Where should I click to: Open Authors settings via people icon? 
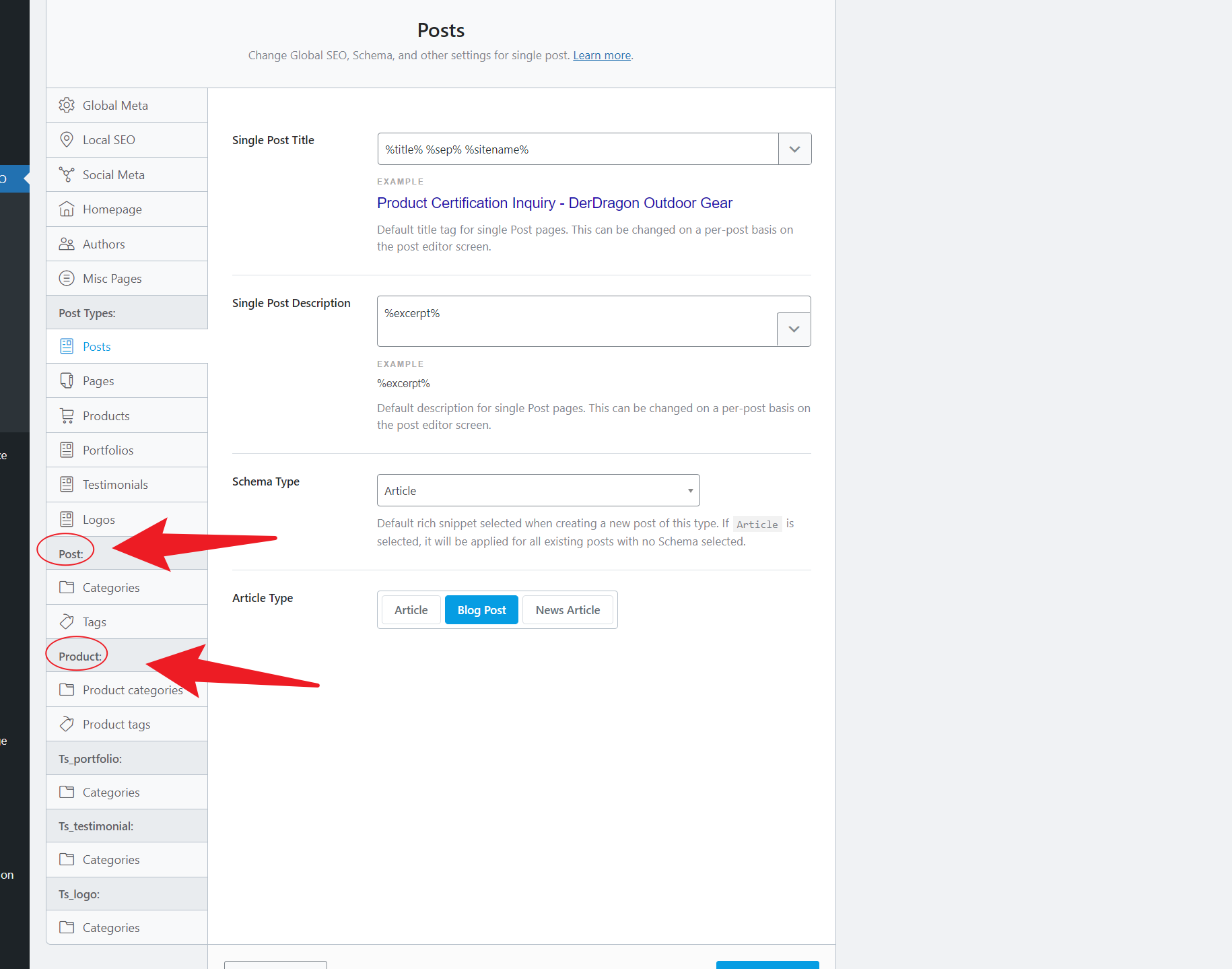coord(67,244)
